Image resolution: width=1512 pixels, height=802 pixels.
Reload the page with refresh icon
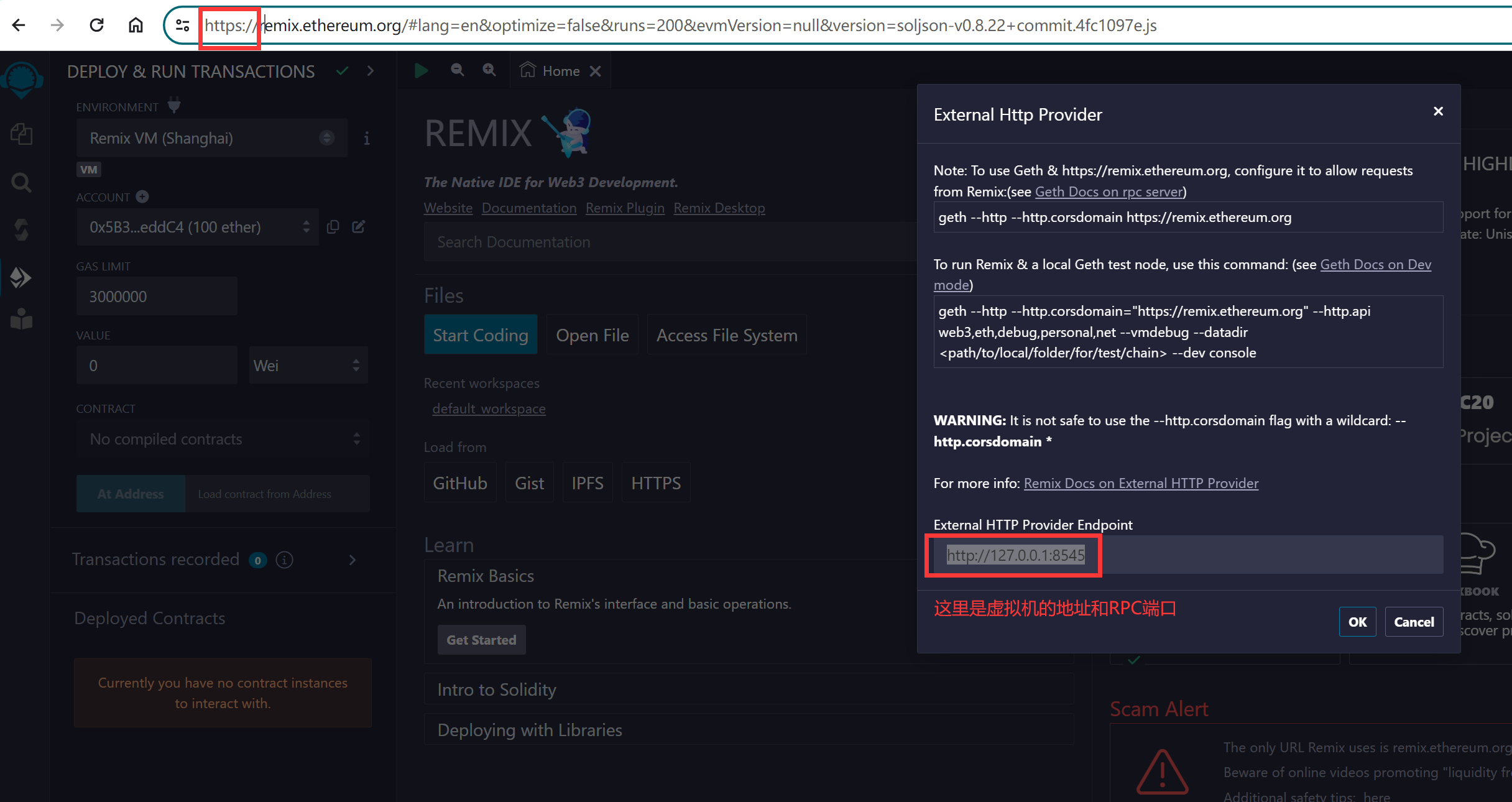[x=96, y=25]
